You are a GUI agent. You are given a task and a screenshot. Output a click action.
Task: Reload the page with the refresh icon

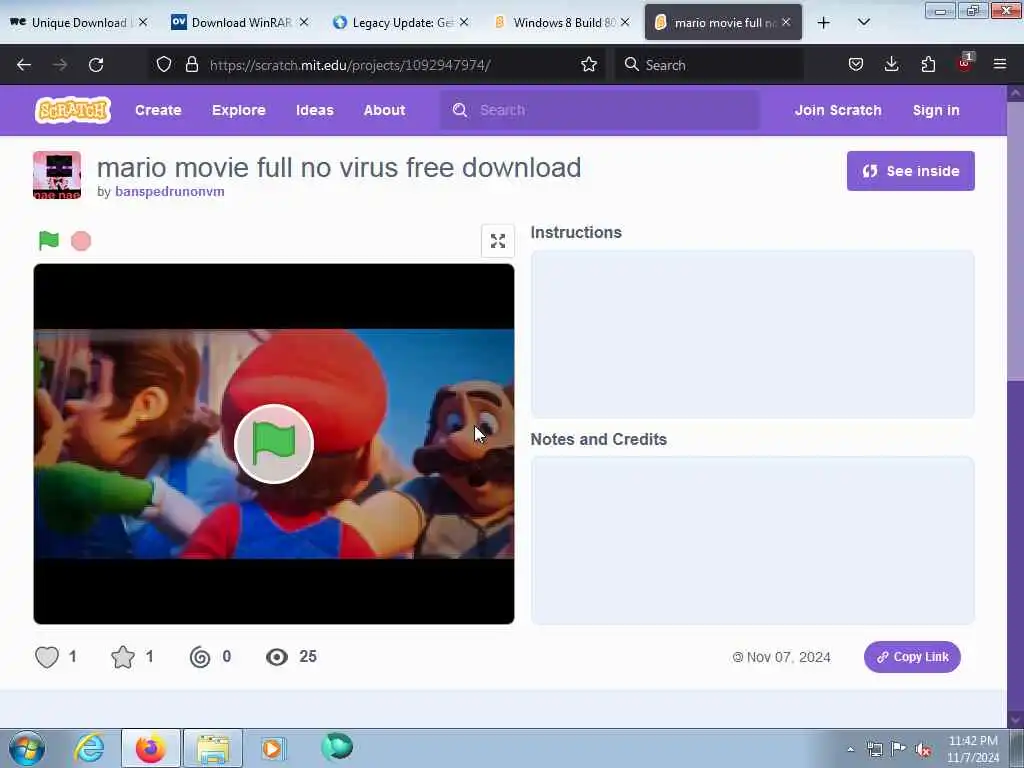[96, 65]
